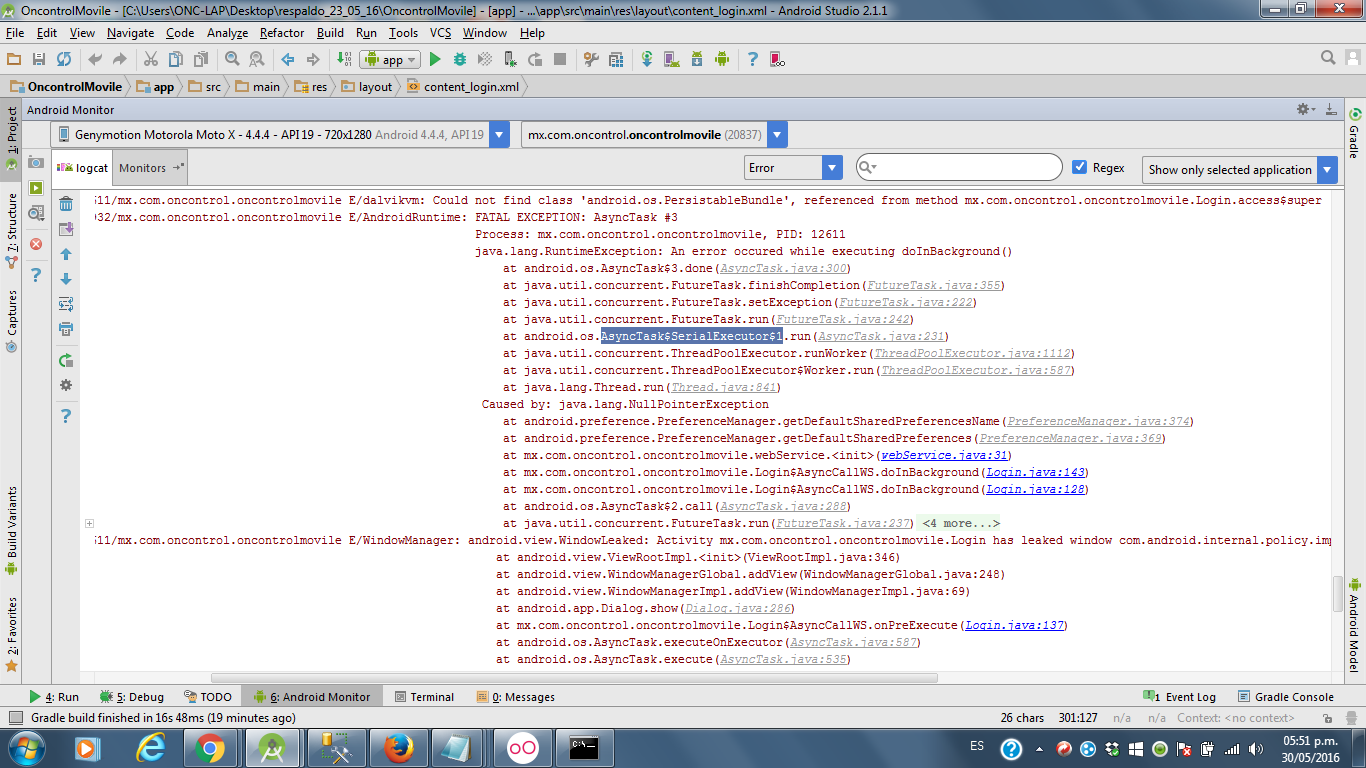Open the Event Log button
Viewport: 1366px width, 768px height.
pyautogui.click(x=1179, y=697)
